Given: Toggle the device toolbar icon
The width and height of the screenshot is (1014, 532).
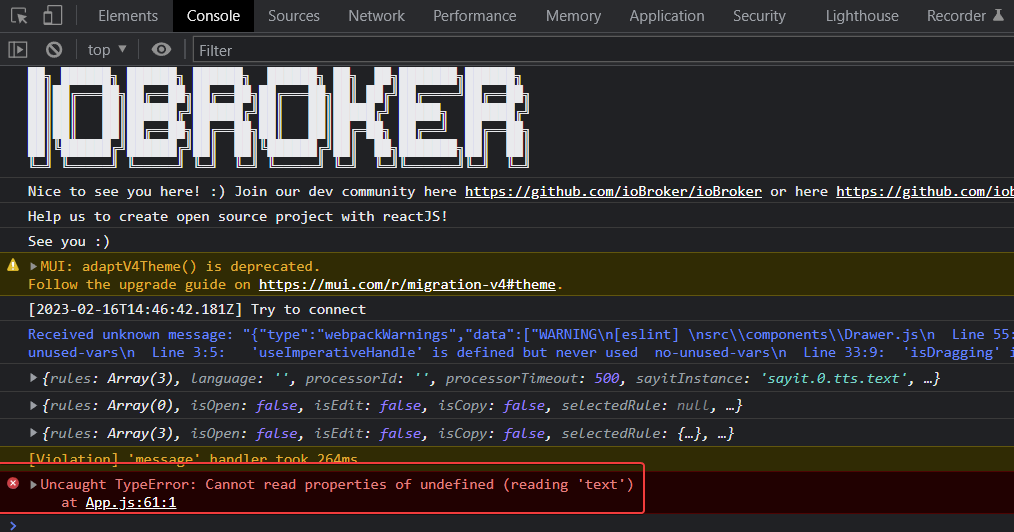Looking at the screenshot, I should point(52,16).
